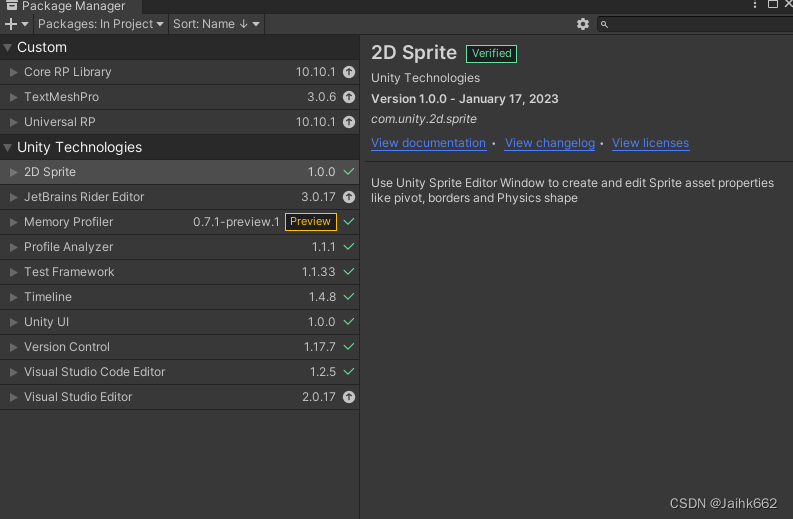Click the checkmark icon for Memory Profiler
Image resolution: width=793 pixels, height=519 pixels.
[349, 222]
